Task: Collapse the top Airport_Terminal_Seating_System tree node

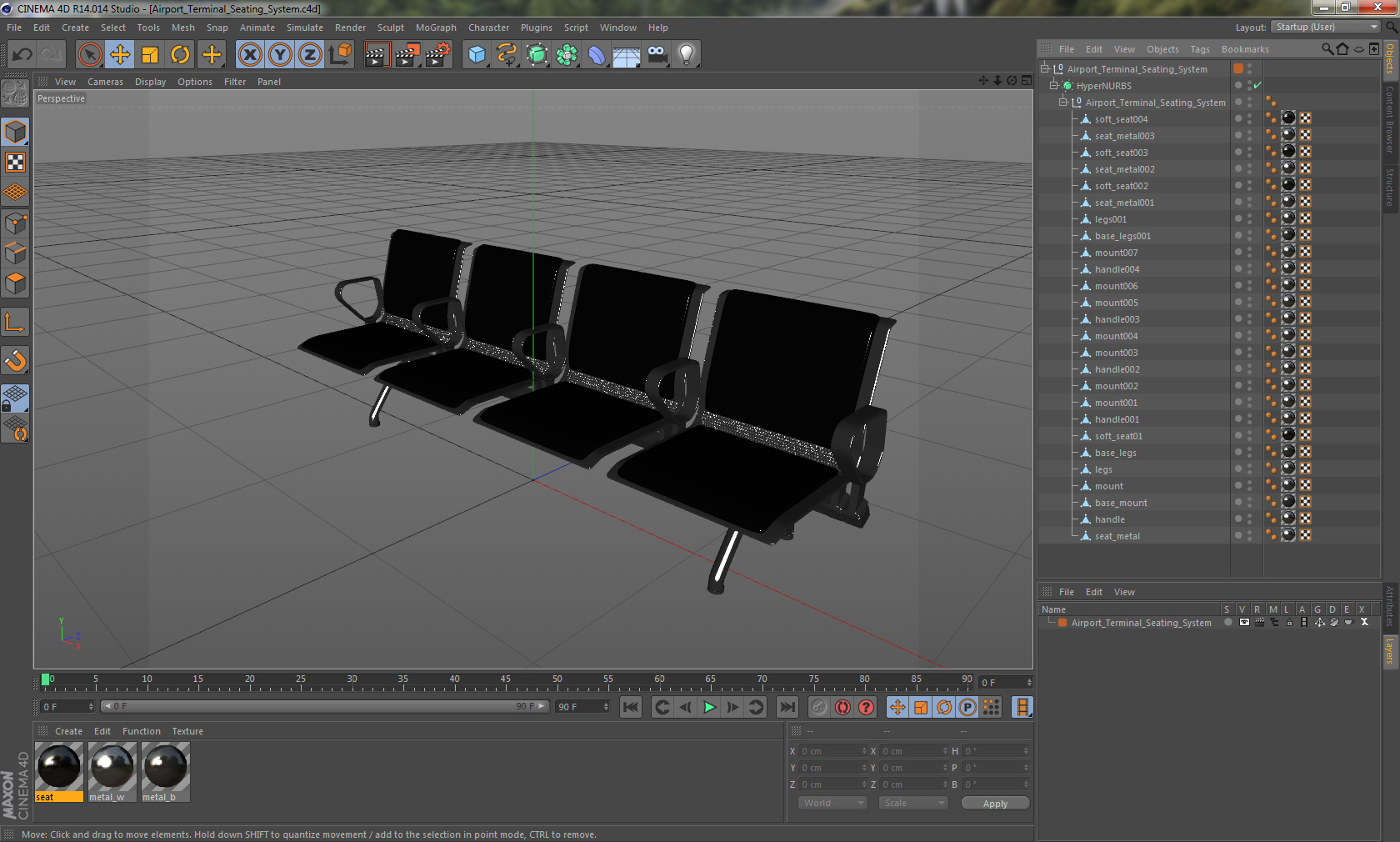Action: tap(1044, 68)
